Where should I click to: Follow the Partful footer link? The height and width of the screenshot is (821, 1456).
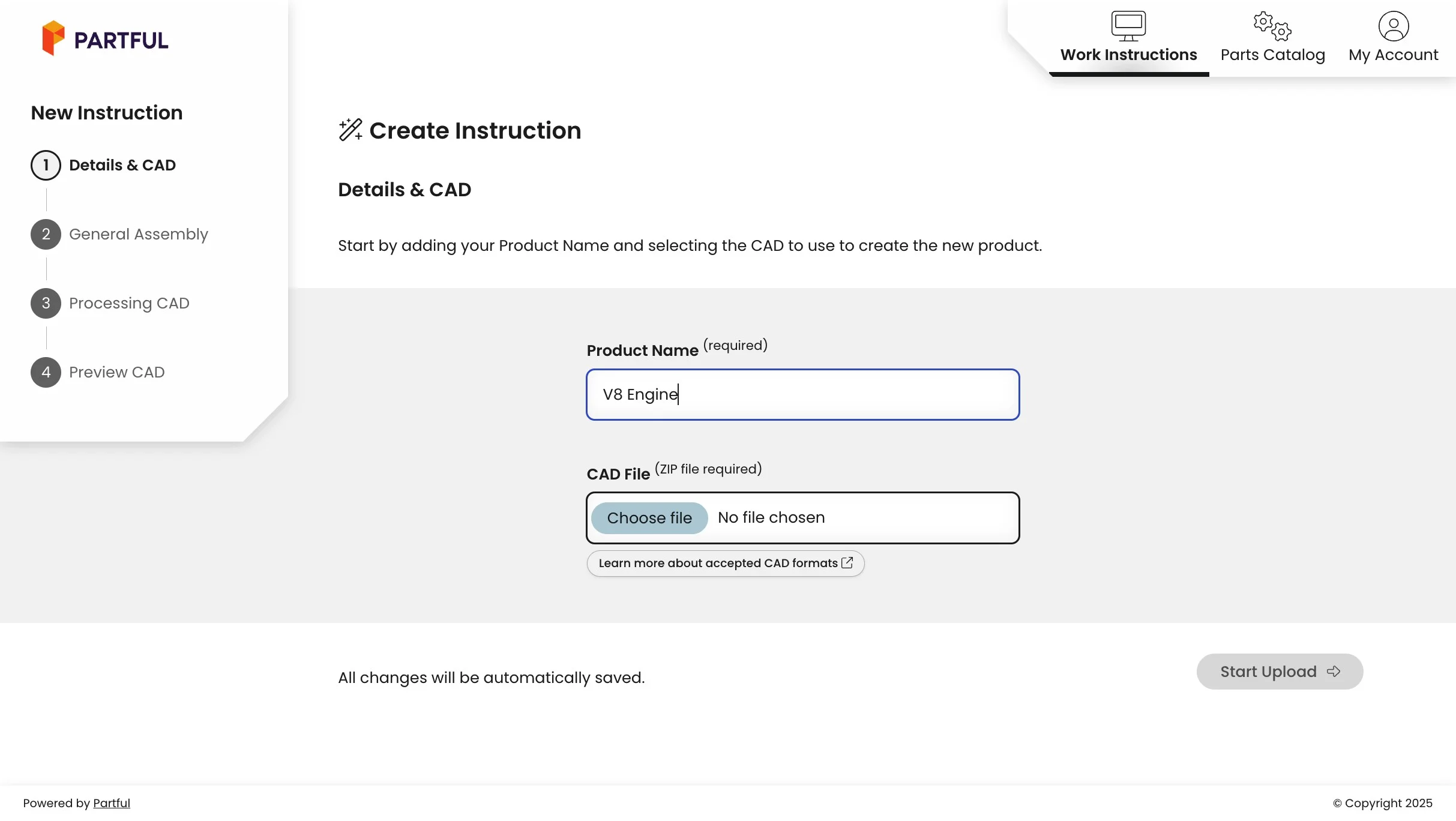[x=111, y=803]
